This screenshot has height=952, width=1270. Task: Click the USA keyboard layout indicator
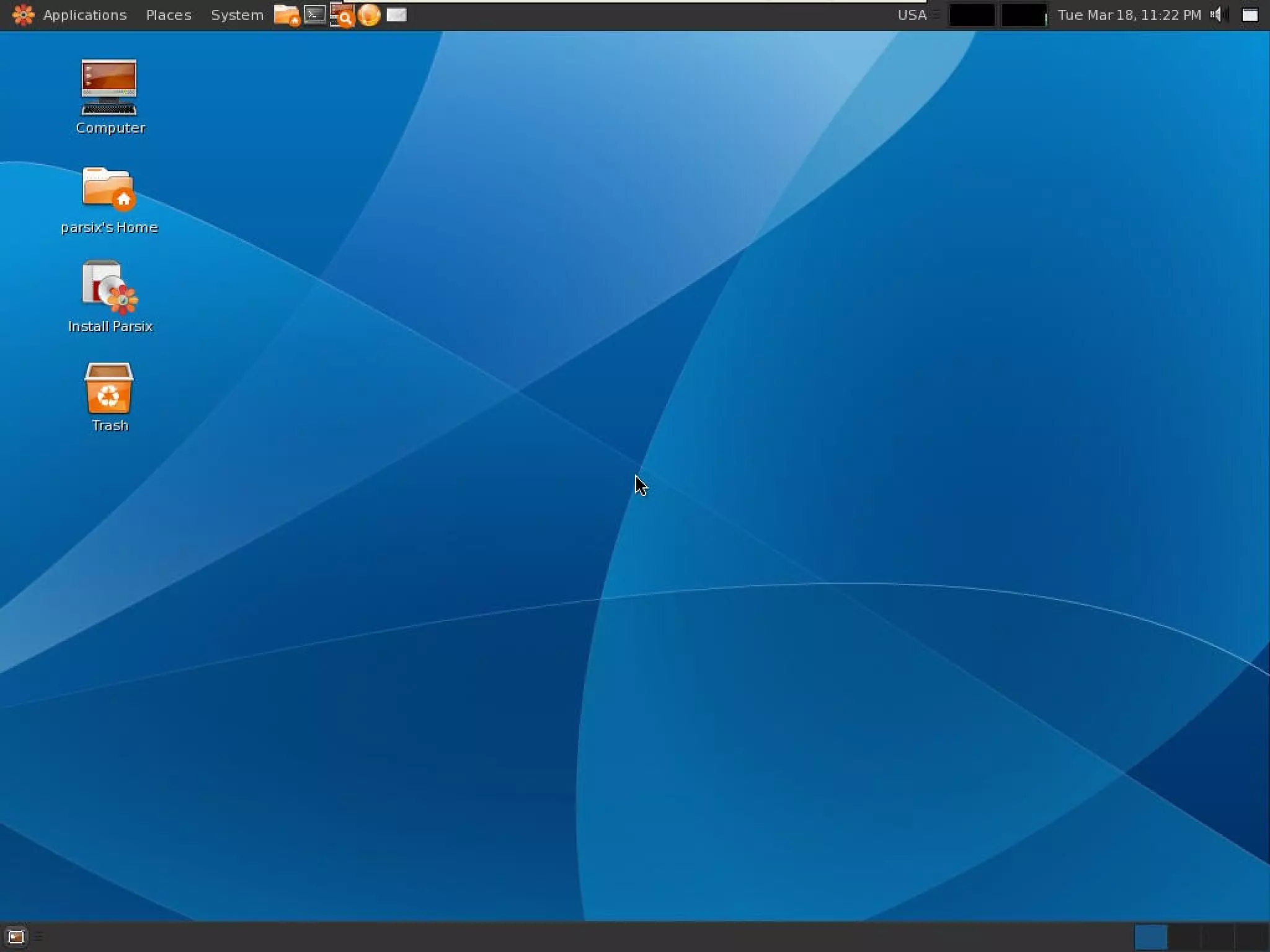coord(912,15)
